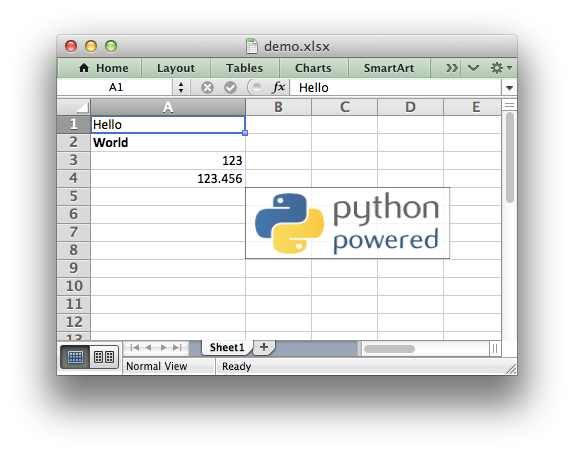Click the formula bar containing Hello
This screenshot has width=574, height=454.
[395, 88]
